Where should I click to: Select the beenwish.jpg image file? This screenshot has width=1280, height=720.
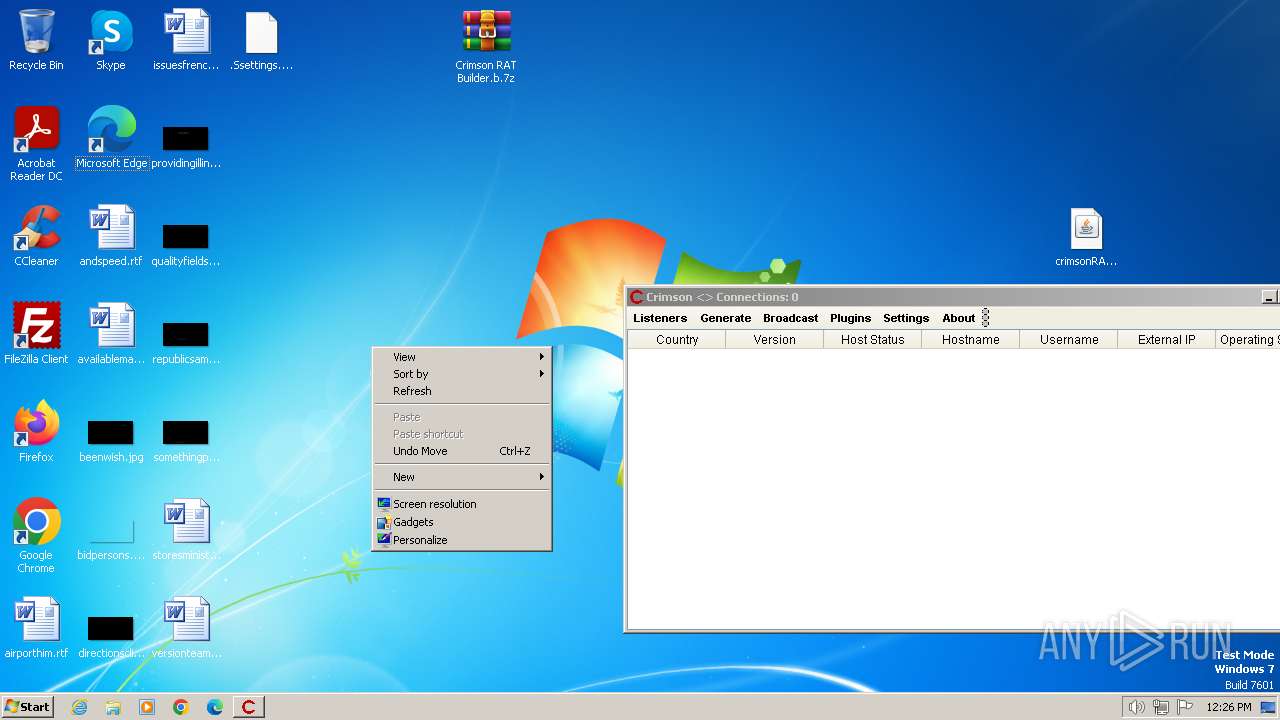[x=111, y=440]
